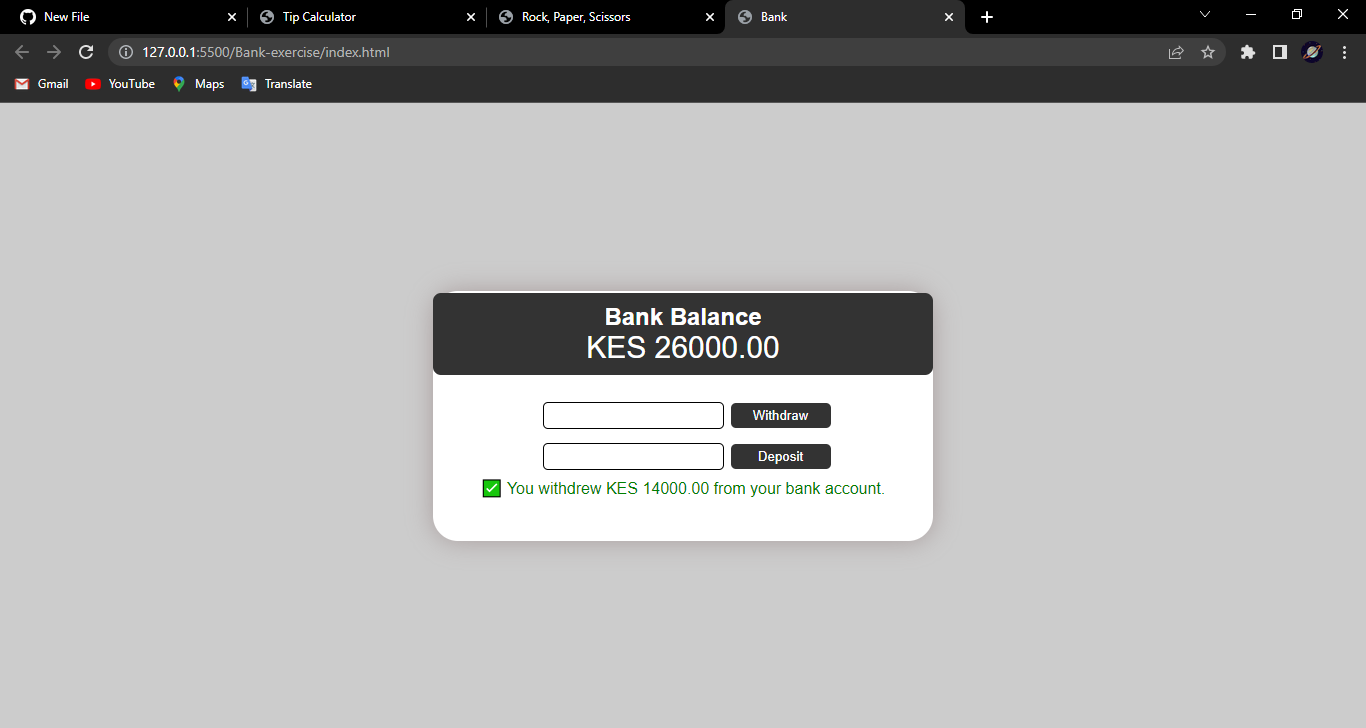Open YouTube from the bookmarks bar

[x=119, y=84]
